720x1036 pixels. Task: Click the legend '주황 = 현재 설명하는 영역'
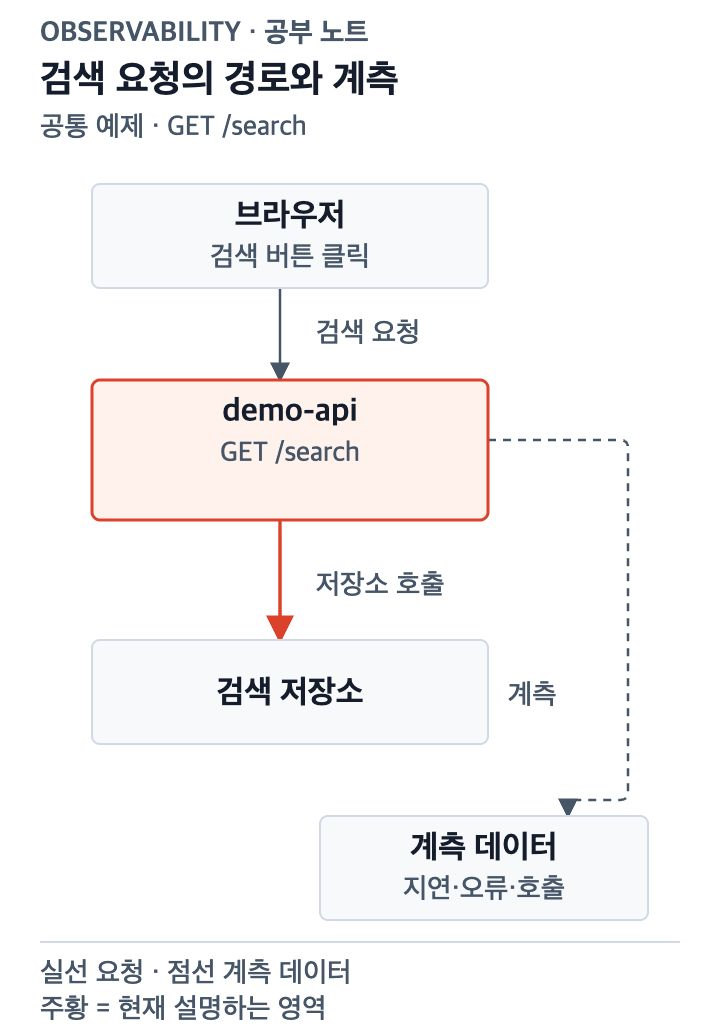click(183, 1007)
